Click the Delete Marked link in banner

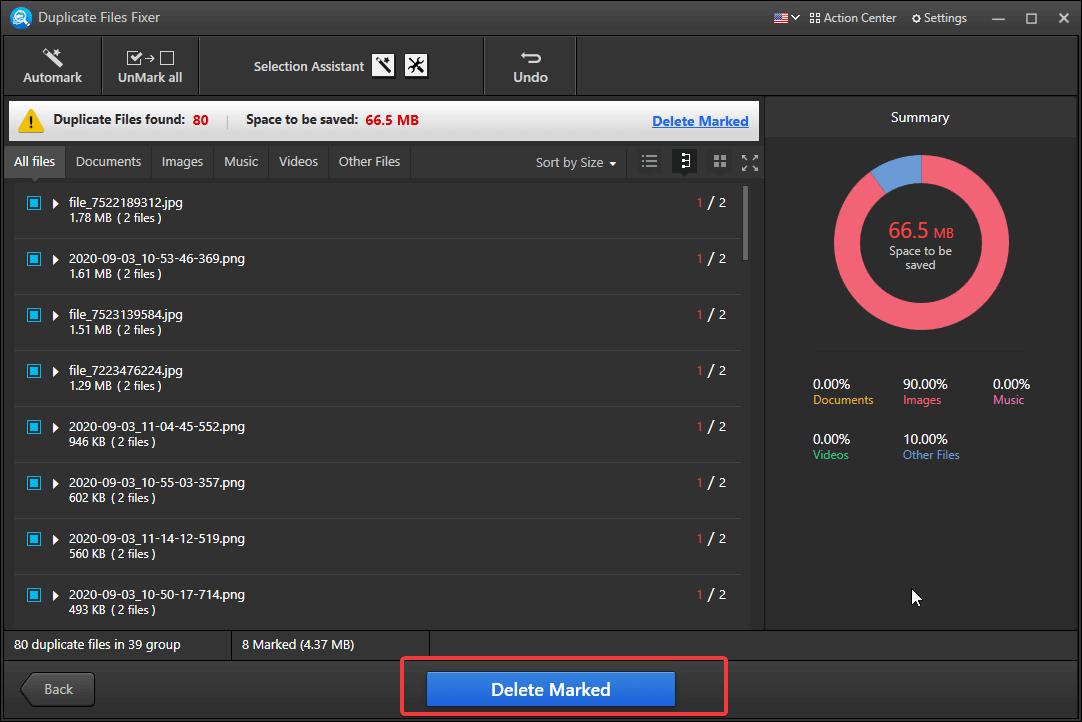(x=700, y=121)
